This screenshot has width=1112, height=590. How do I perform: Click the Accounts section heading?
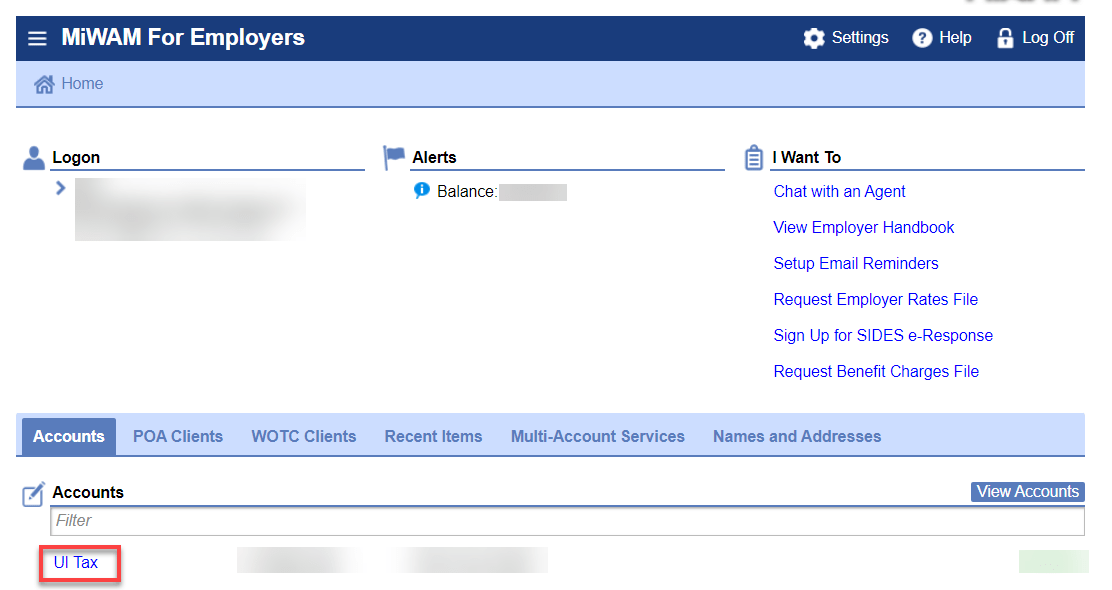coord(88,493)
